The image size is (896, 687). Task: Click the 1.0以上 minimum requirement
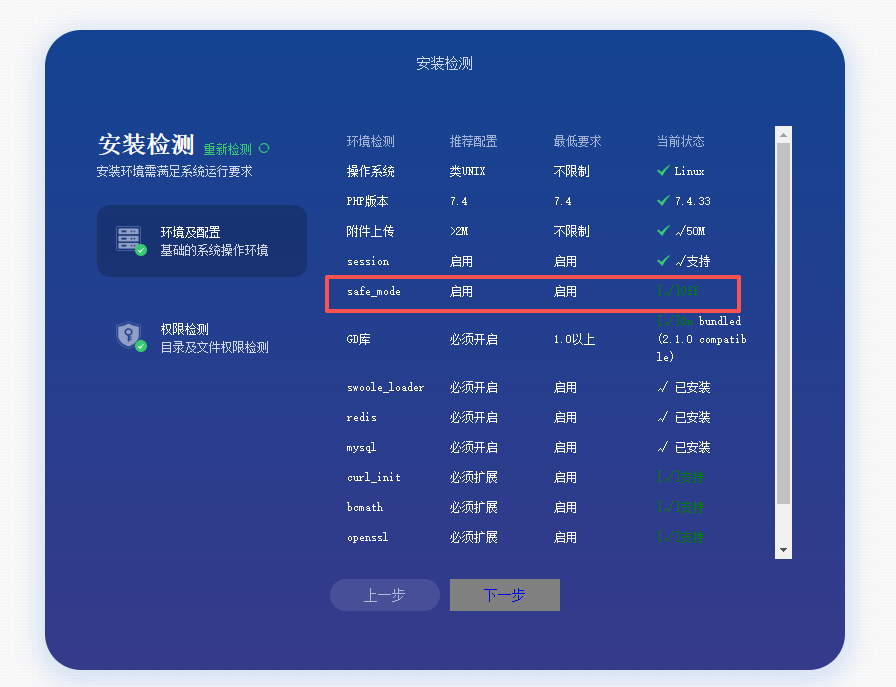point(574,339)
